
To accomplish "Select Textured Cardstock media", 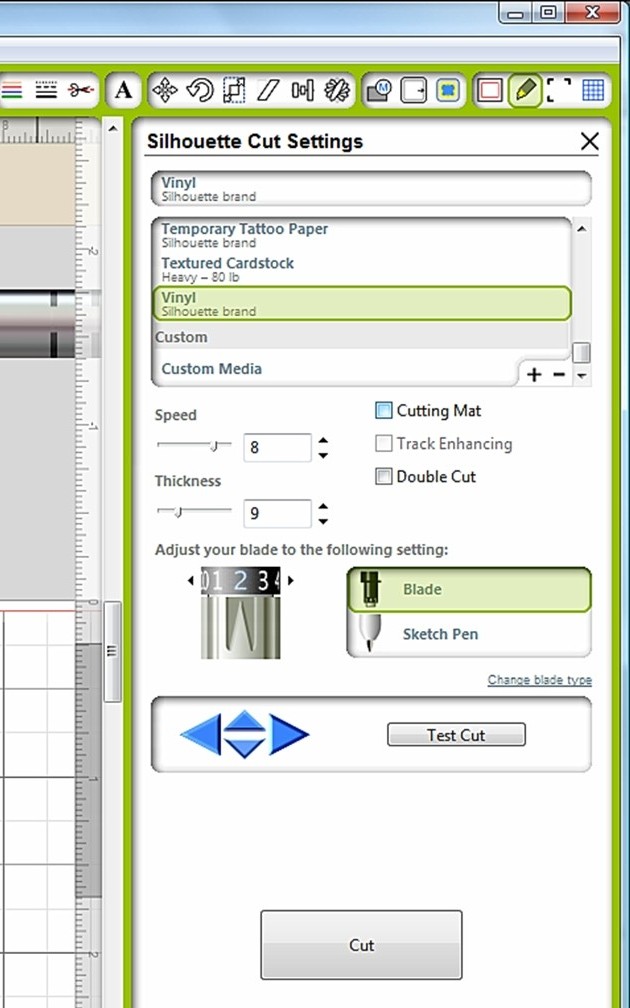I will [x=361, y=269].
